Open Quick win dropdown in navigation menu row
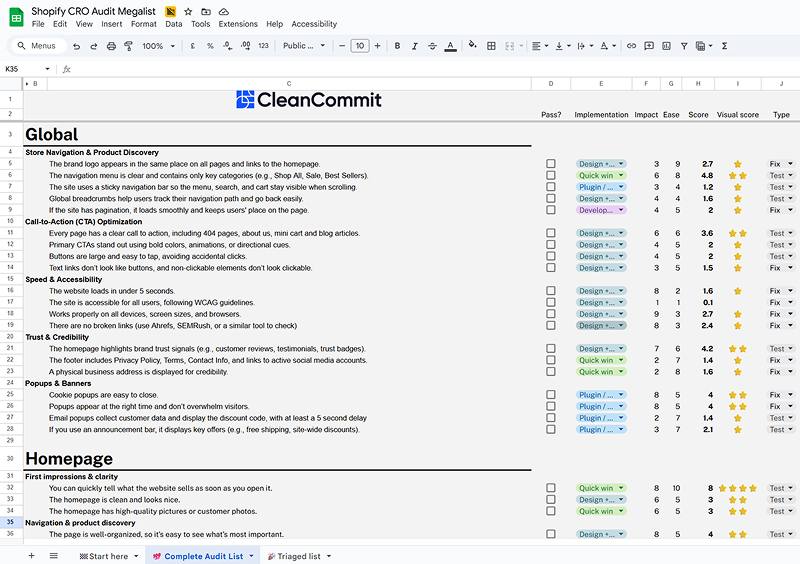The height and width of the screenshot is (564, 800). (x=600, y=175)
